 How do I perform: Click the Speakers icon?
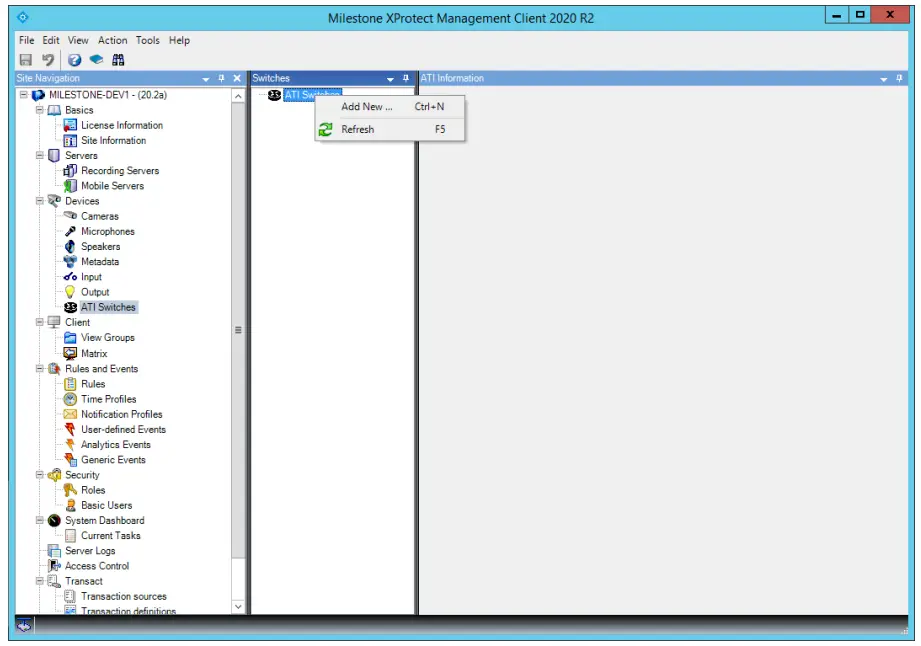click(70, 246)
